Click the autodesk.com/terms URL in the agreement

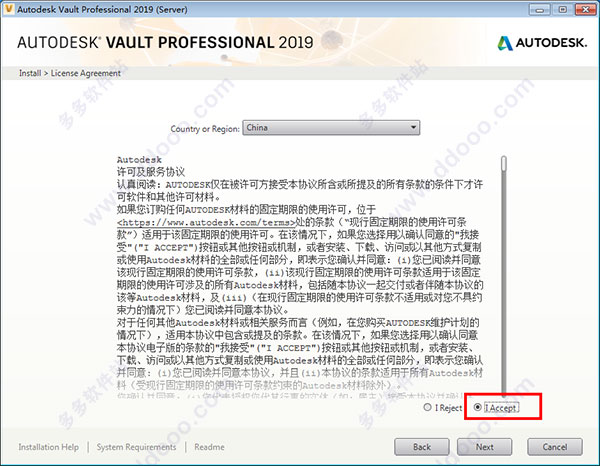pyautogui.click(x=206, y=222)
